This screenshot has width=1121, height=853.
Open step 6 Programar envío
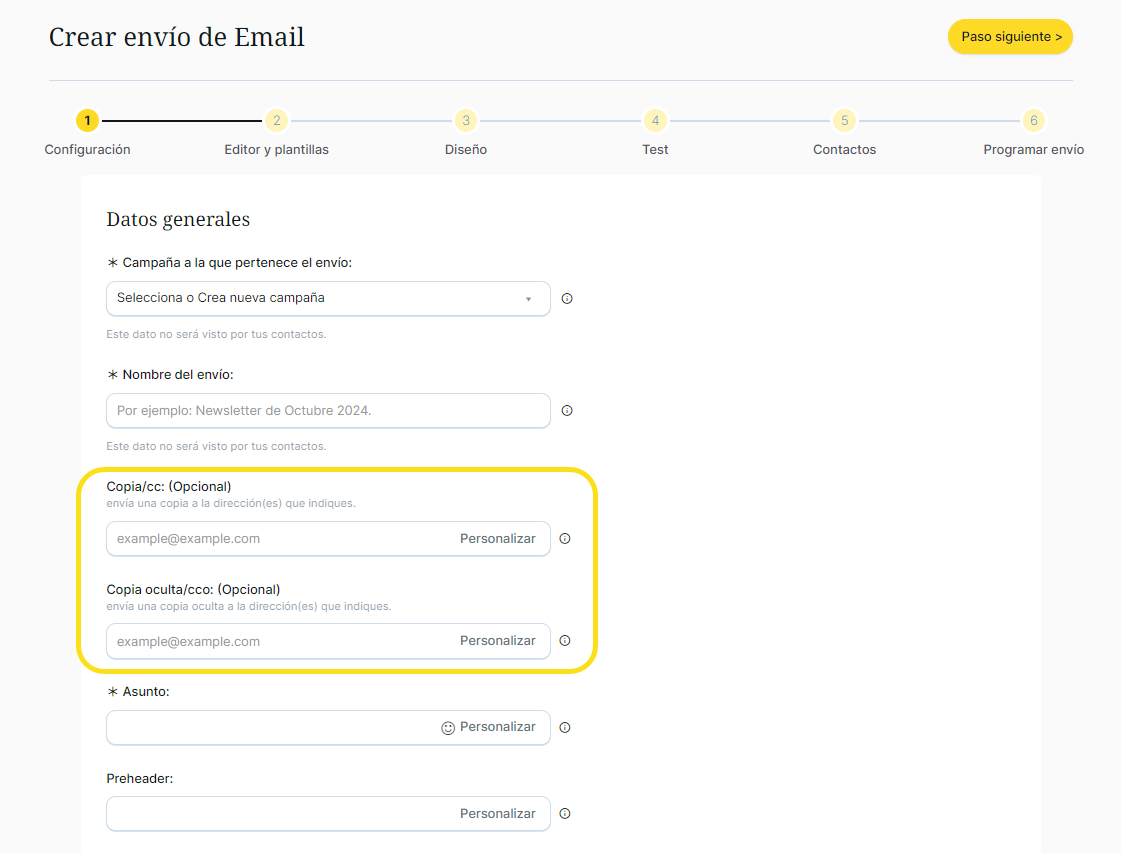[x=1034, y=121]
